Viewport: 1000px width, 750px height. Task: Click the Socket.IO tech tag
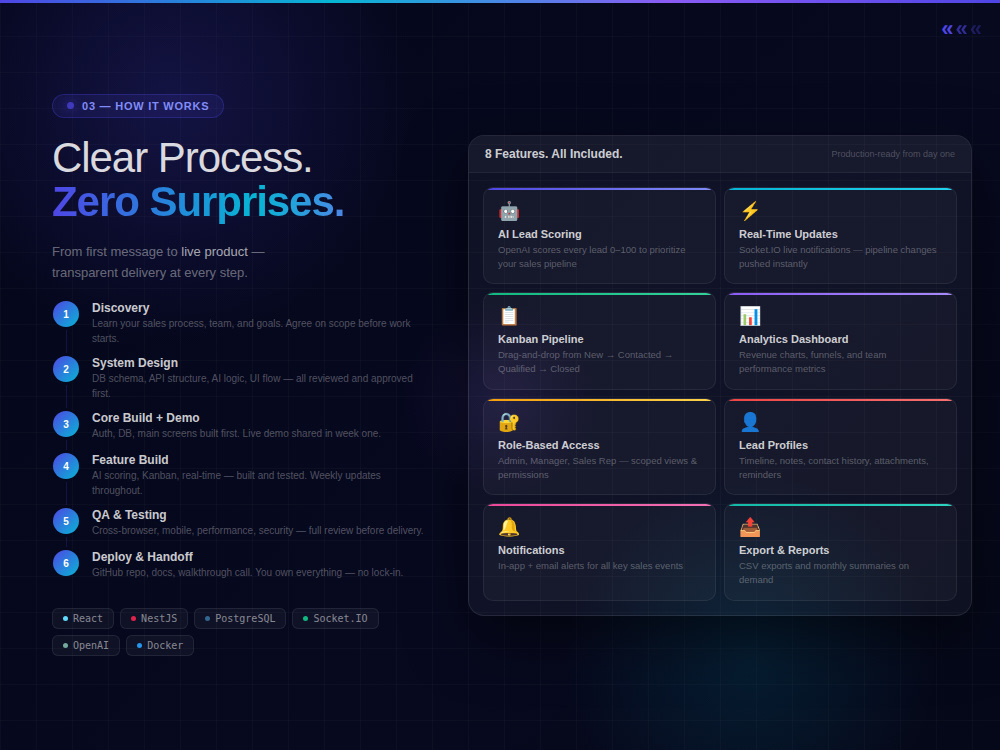click(x=335, y=618)
